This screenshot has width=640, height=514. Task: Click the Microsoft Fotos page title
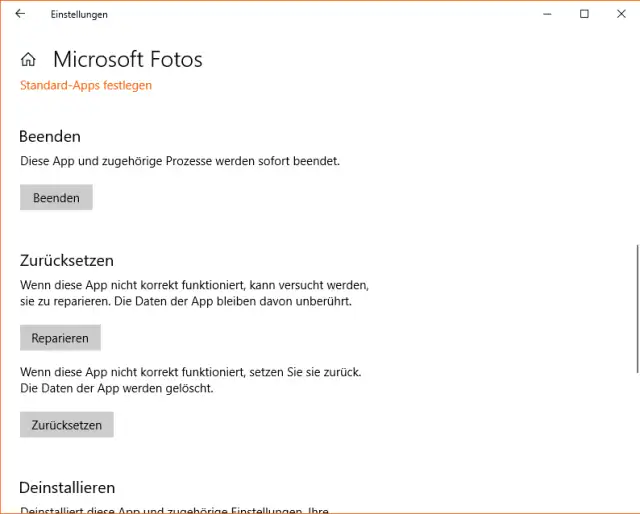pos(127,60)
